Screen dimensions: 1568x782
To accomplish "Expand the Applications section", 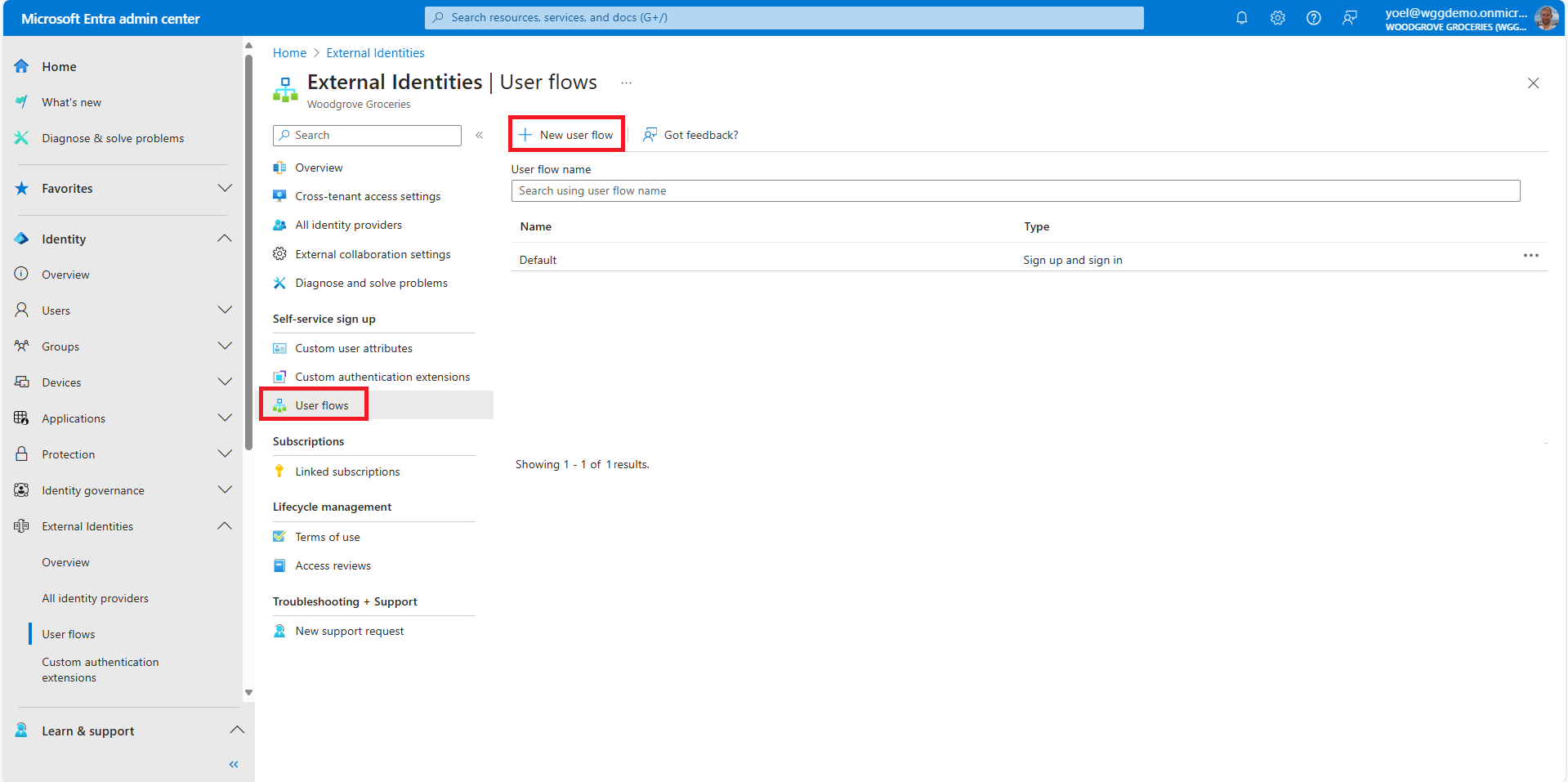I will (225, 418).
